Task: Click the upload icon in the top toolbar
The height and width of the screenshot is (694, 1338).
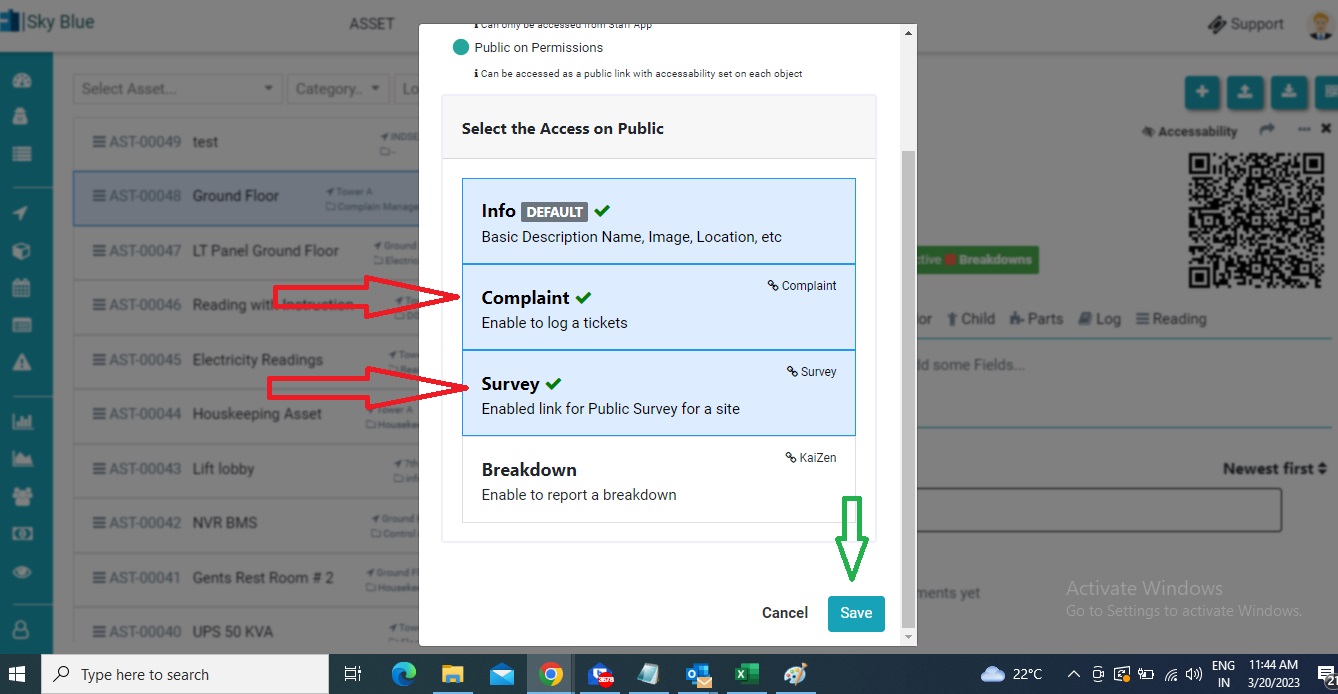Action: [x=1245, y=92]
